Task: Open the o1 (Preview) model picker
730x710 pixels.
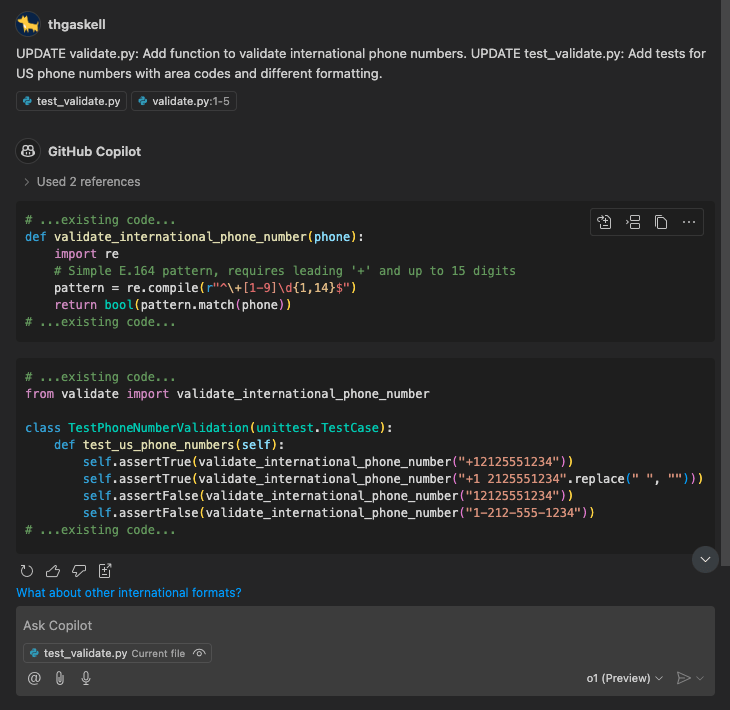Action: [x=624, y=678]
